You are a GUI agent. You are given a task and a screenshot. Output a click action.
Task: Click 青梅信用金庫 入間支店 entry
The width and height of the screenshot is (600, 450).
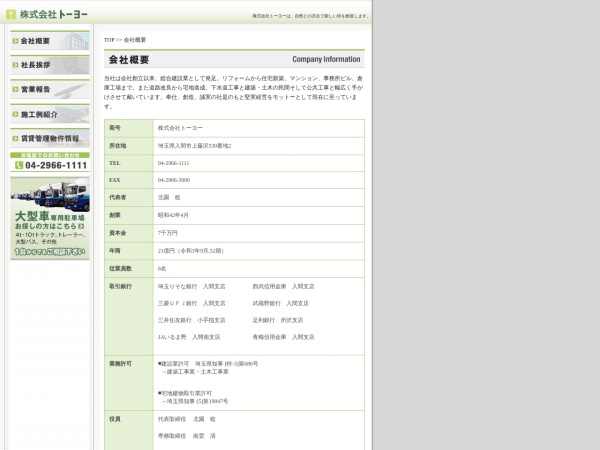point(283,337)
